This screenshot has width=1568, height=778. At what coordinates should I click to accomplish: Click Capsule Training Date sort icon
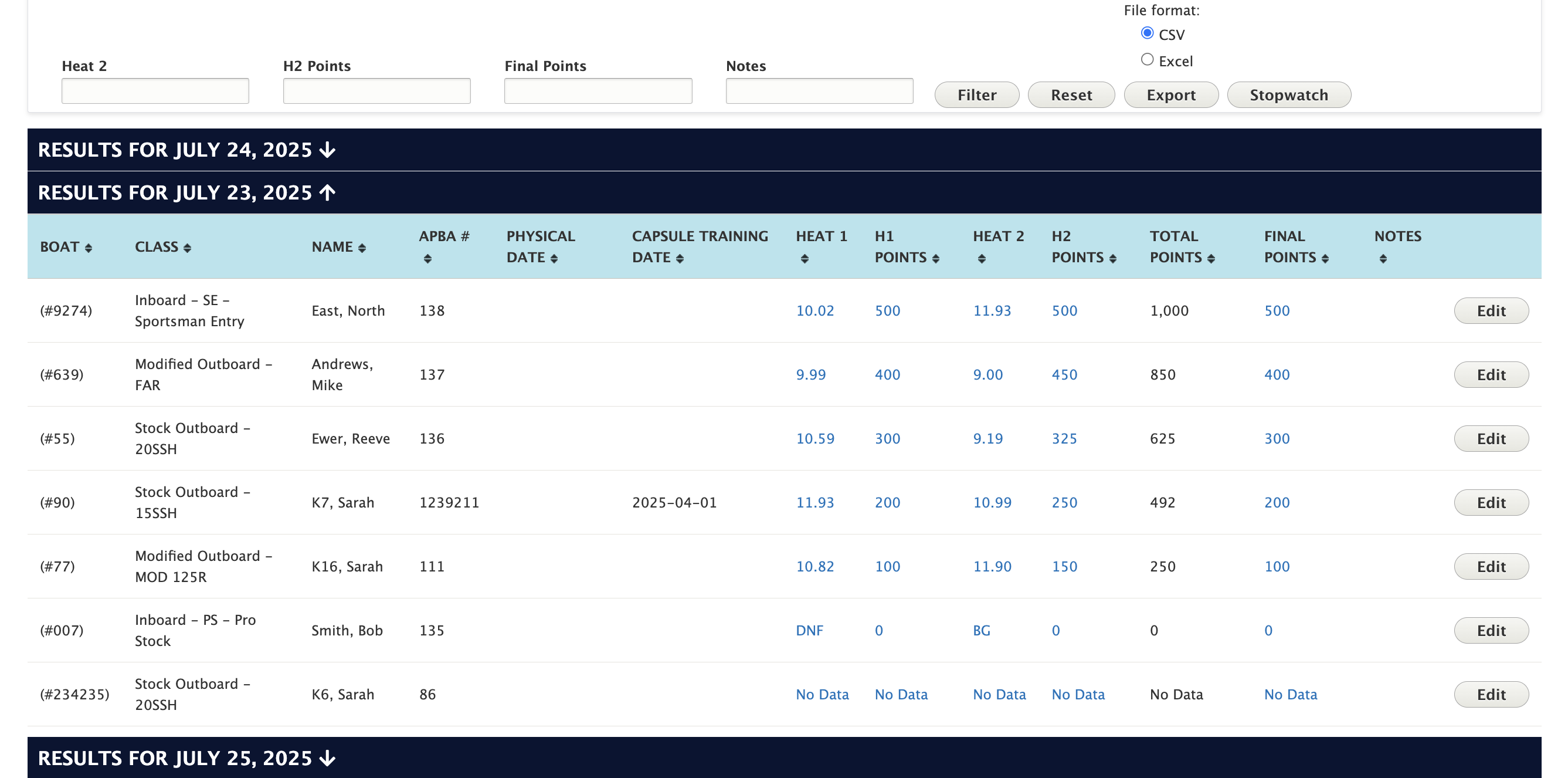(679, 259)
